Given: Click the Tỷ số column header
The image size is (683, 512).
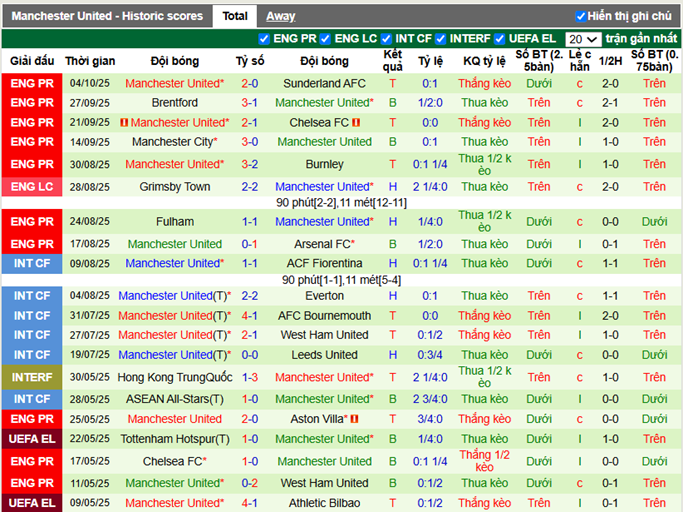Looking at the screenshot, I should tap(249, 61).
